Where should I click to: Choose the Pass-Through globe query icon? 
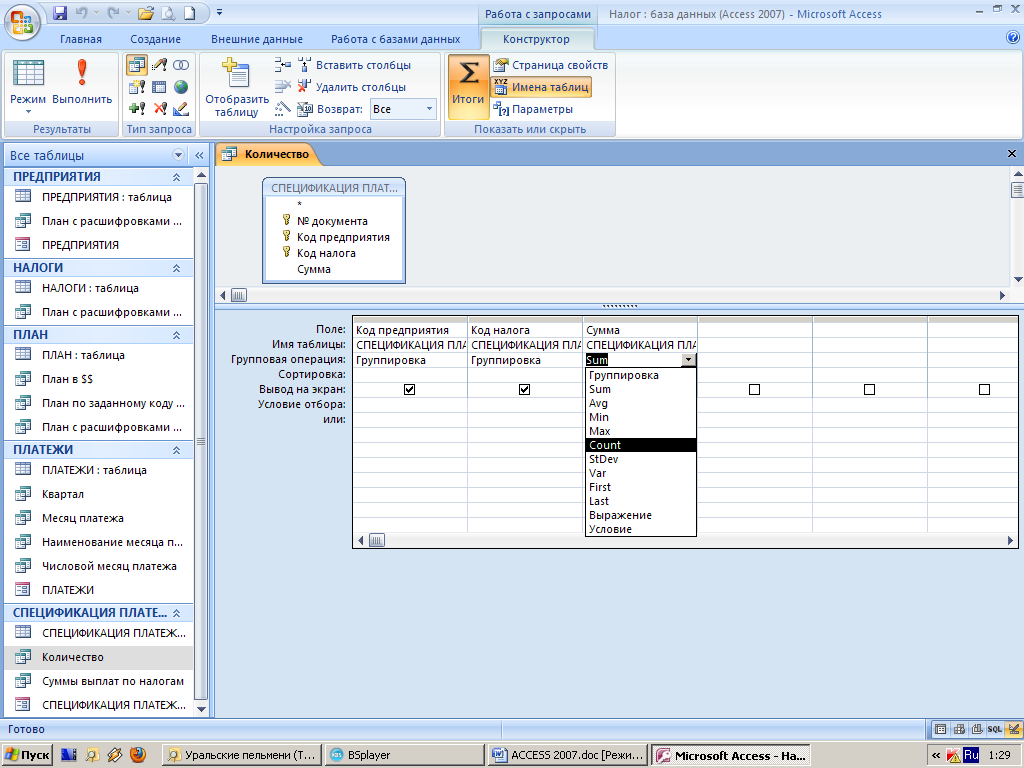(x=181, y=87)
